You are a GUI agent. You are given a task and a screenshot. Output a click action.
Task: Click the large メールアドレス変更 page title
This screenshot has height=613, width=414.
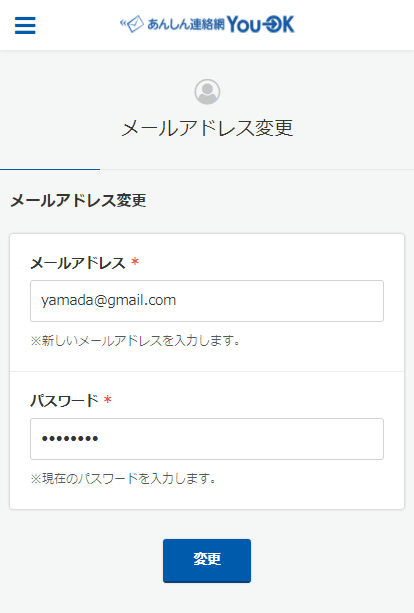click(x=207, y=128)
